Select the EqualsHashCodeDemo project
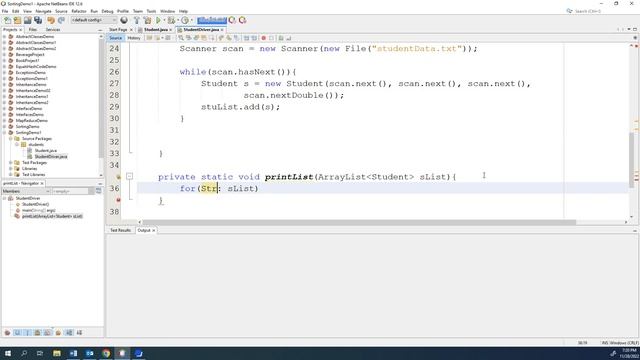The height and width of the screenshot is (360, 640). coord(36,67)
